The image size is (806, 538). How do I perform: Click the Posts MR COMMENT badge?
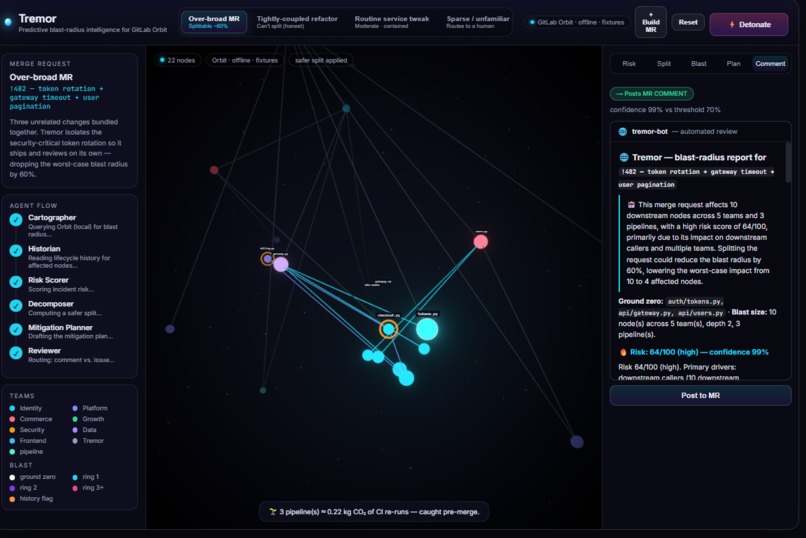651,94
